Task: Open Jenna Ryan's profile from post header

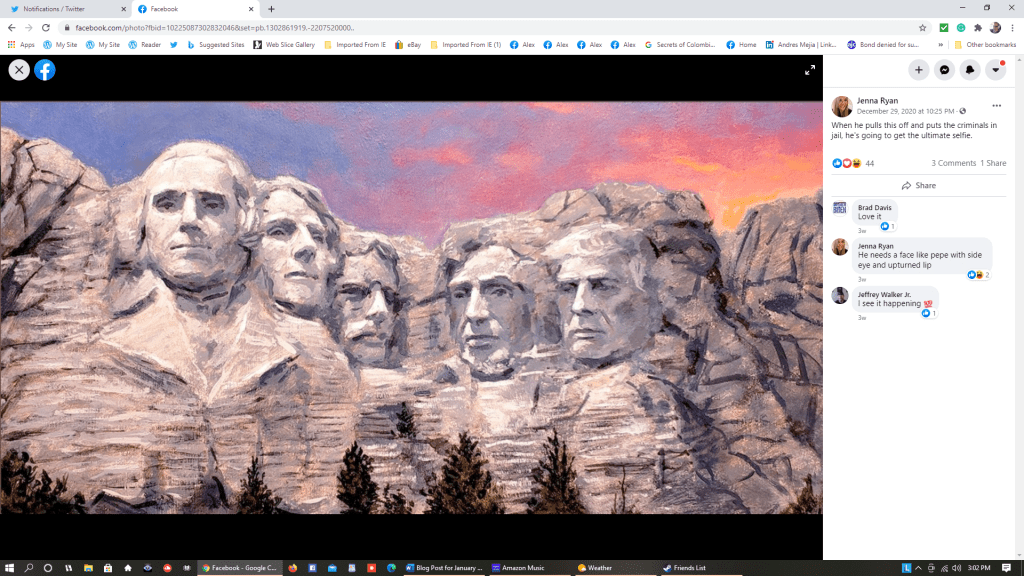Action: point(880,101)
